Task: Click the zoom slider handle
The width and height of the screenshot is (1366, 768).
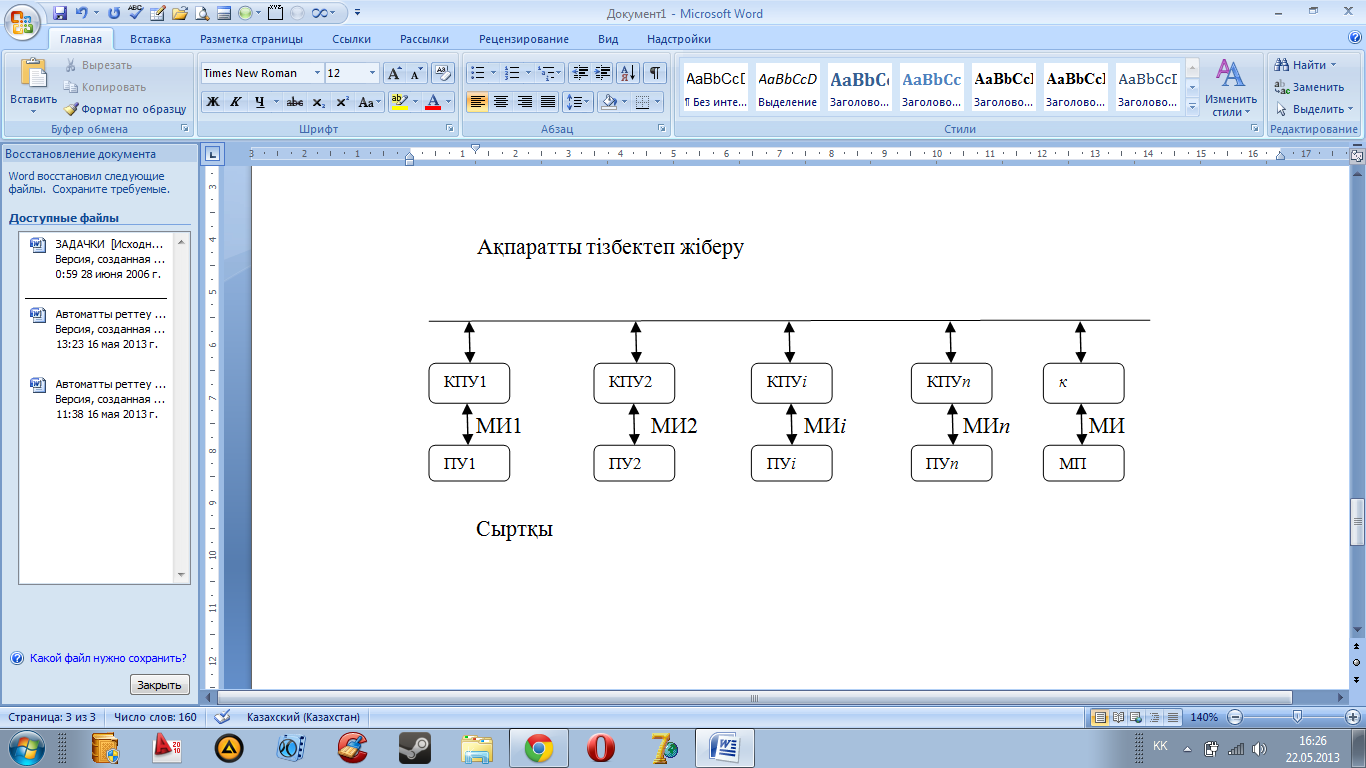Action: click(1297, 717)
